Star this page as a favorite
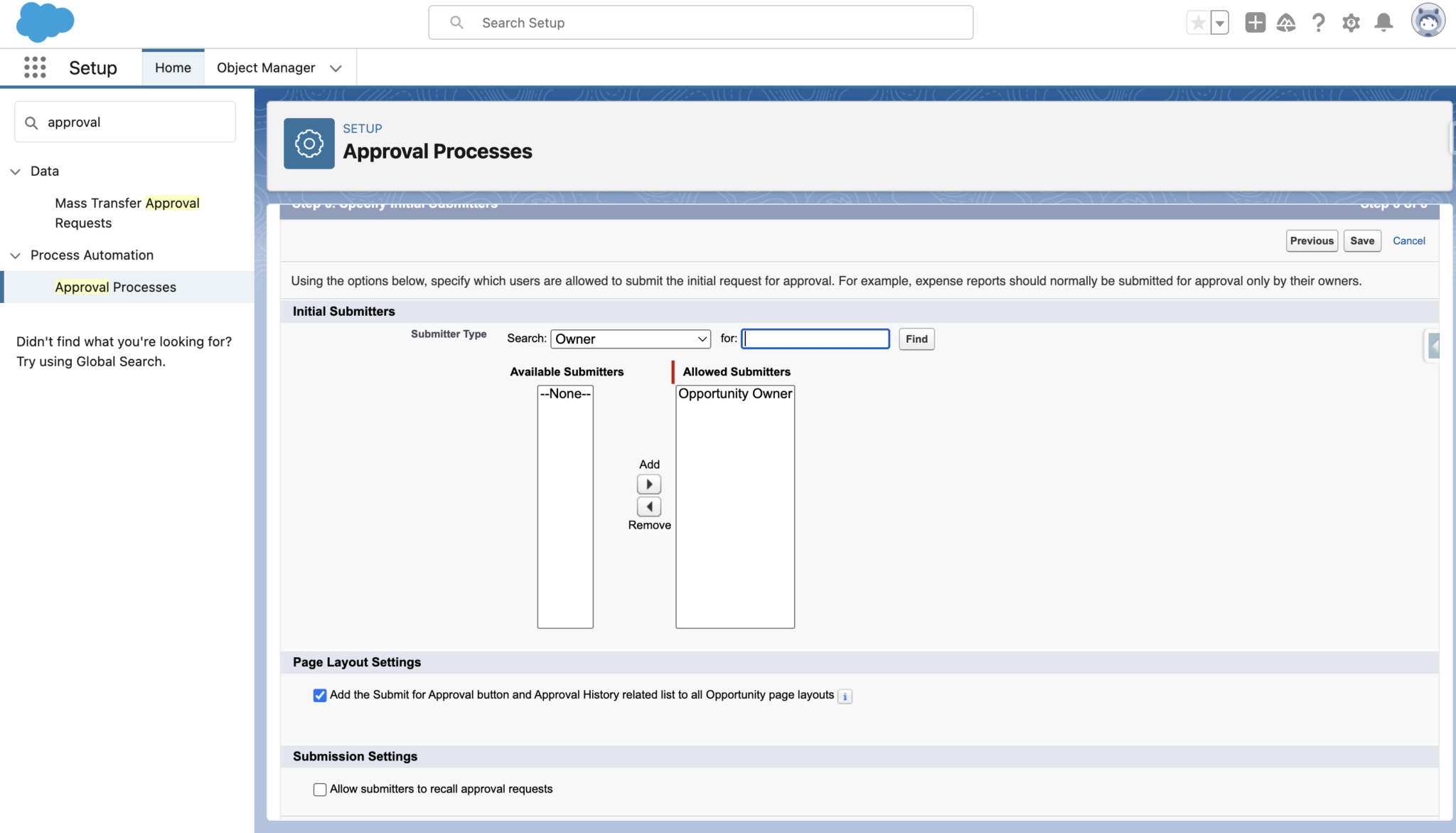The height and width of the screenshot is (833, 1456). [1198, 22]
